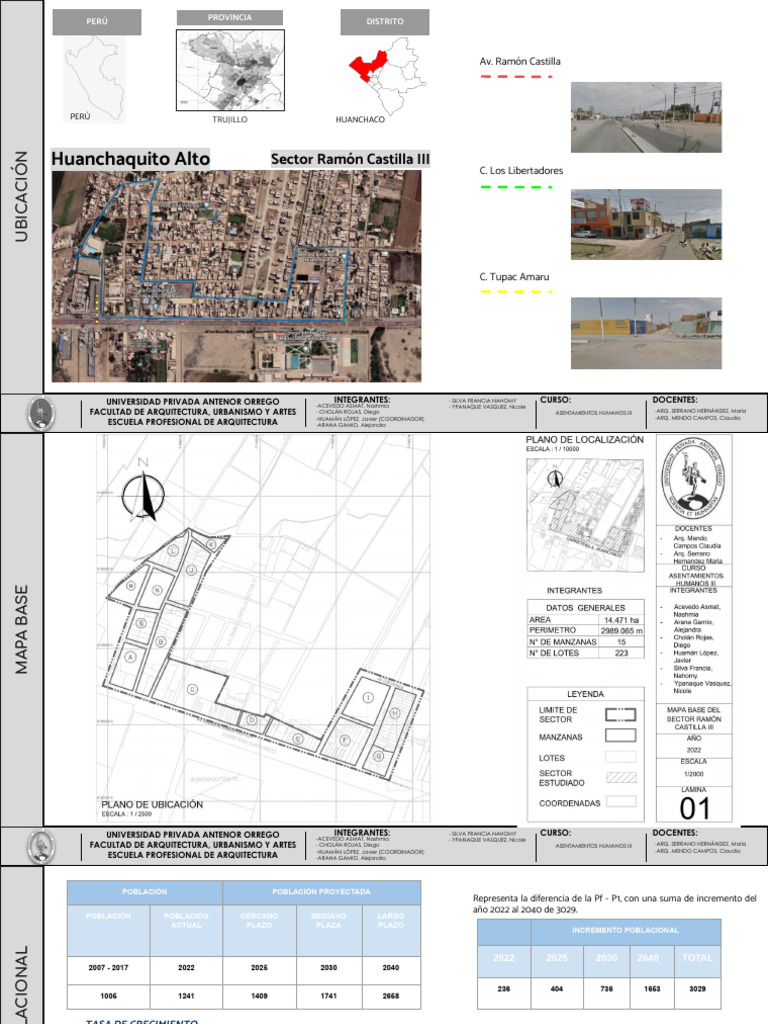Open the Av. Ramón Castilla street photo
Screen dimensions: 768x1024
click(x=646, y=117)
